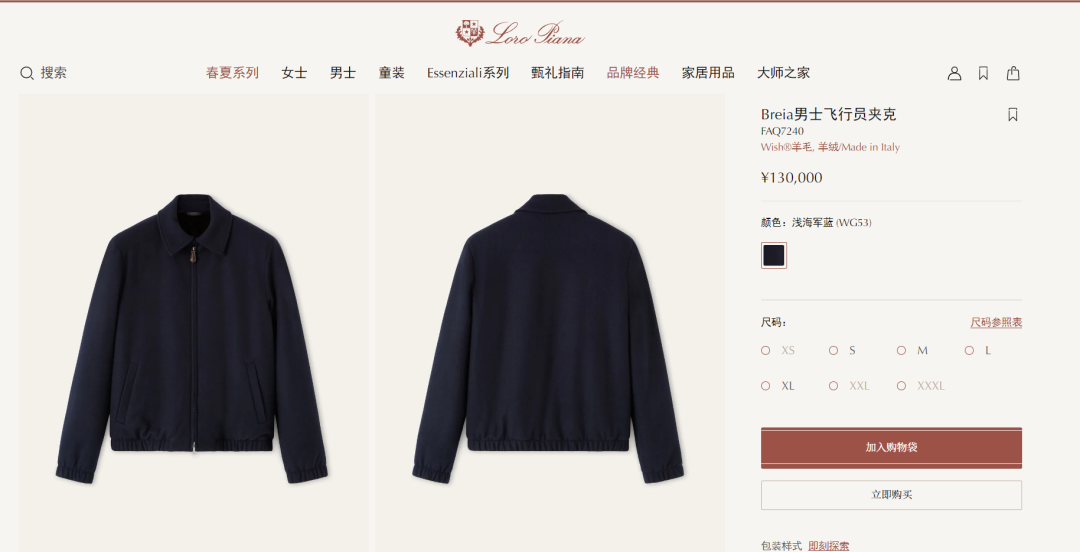Pick size L radio button

tap(969, 351)
